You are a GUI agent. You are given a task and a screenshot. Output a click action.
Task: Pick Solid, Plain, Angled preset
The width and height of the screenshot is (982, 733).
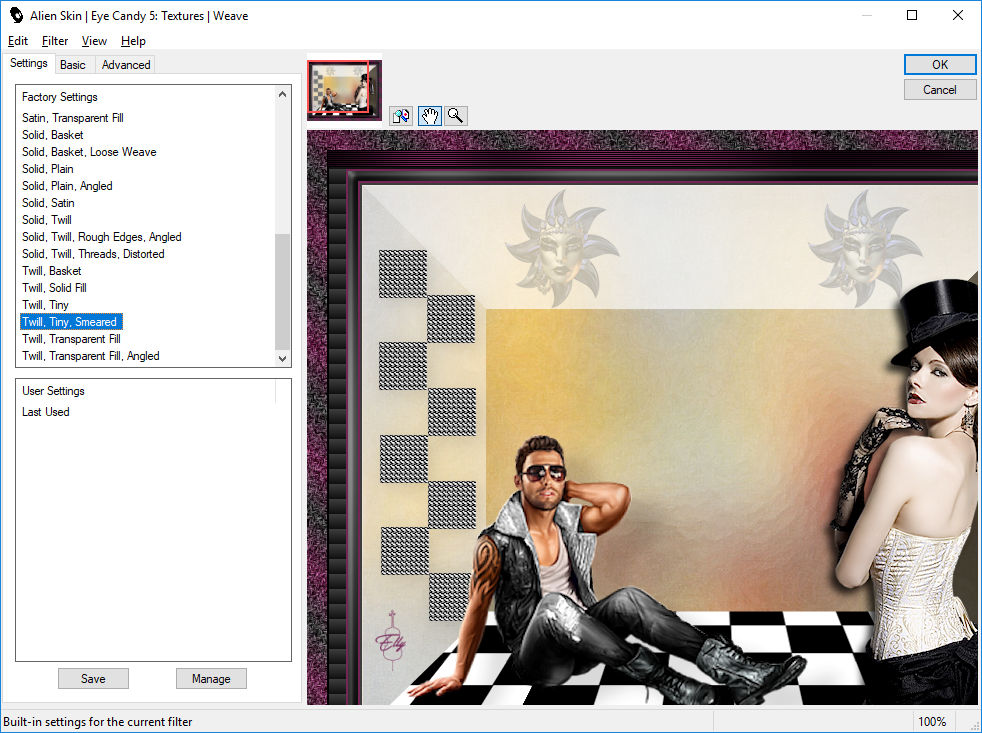(x=67, y=185)
